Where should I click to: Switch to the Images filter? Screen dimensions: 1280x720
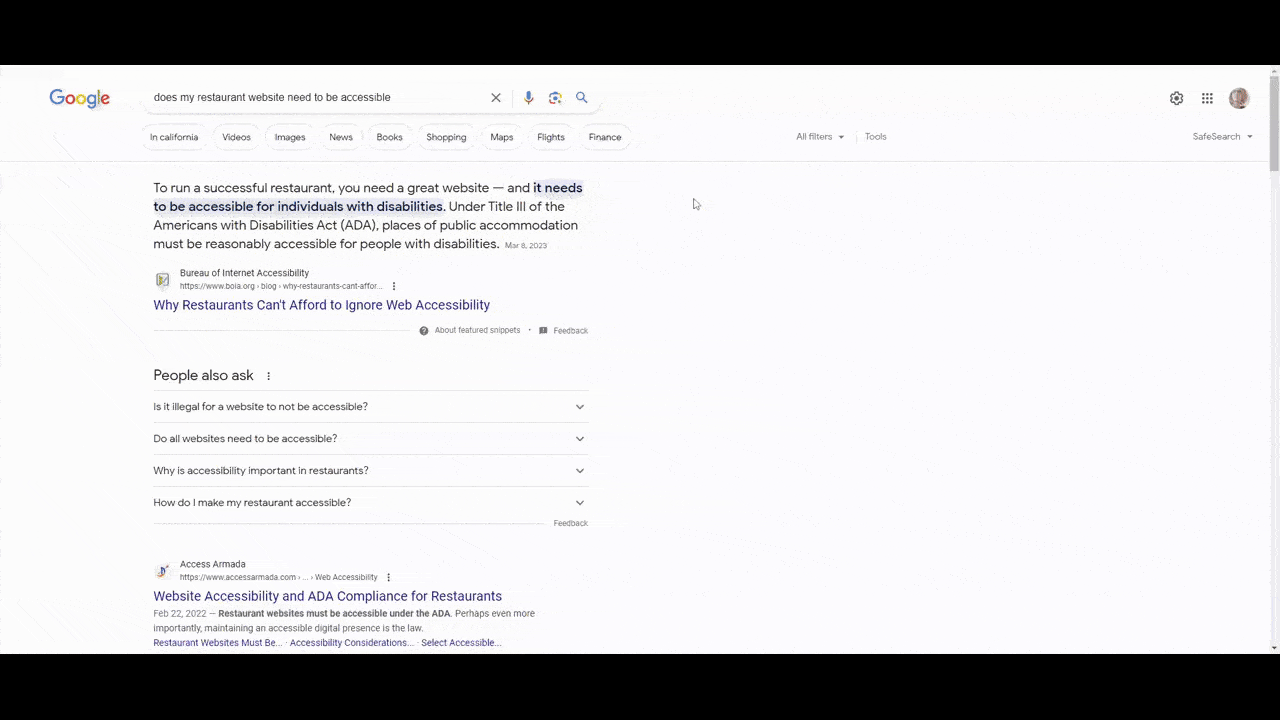click(x=290, y=137)
